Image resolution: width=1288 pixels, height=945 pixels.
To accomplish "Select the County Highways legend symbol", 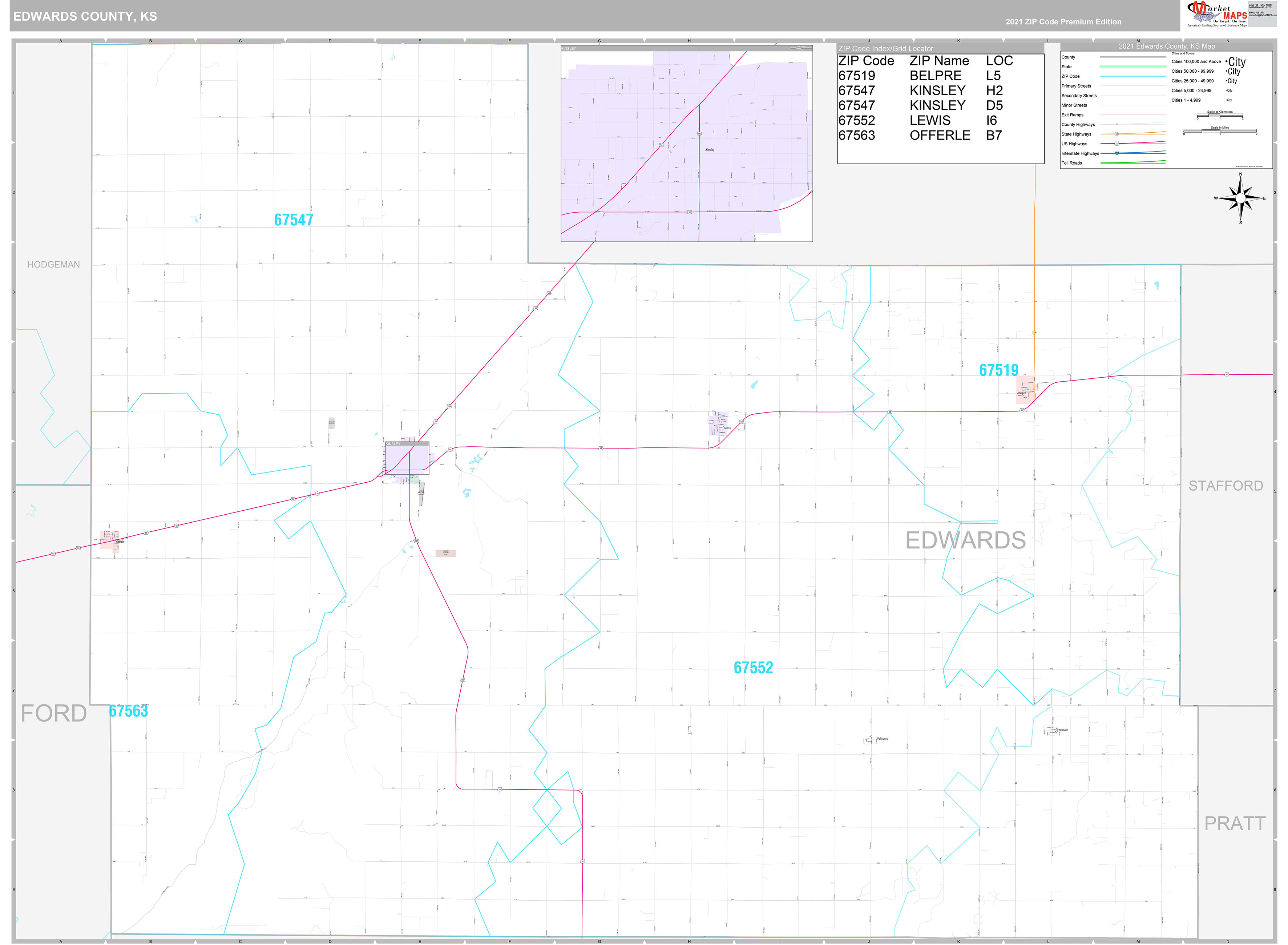I will tap(1117, 124).
